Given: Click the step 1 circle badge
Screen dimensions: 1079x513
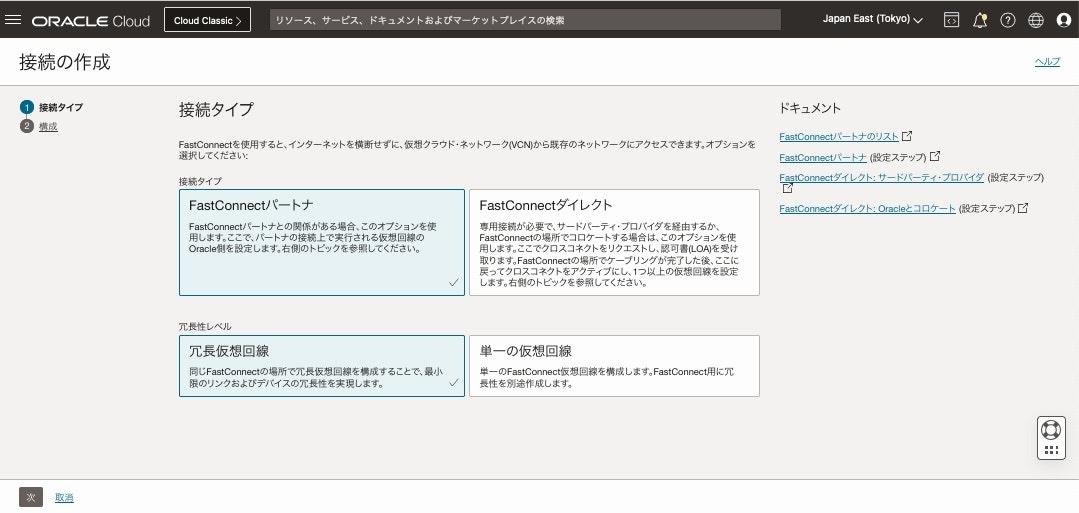Looking at the screenshot, I should tap(27, 107).
